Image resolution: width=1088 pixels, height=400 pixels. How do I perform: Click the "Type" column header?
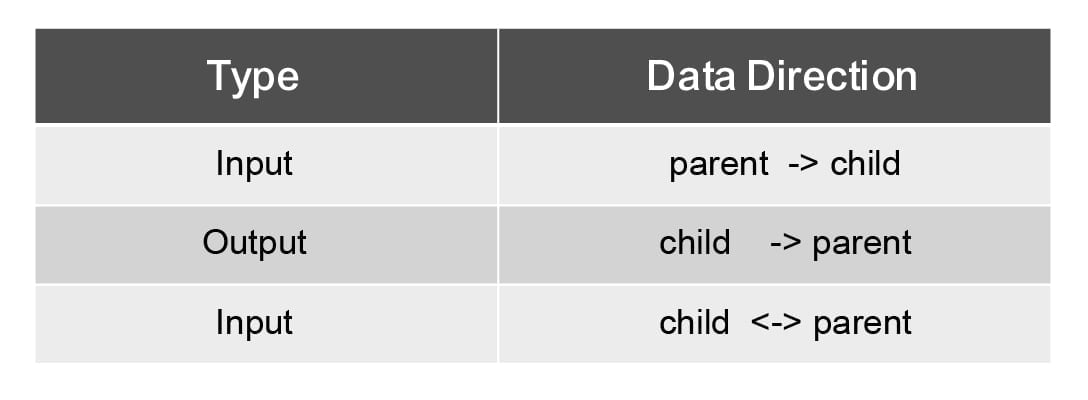click(253, 77)
